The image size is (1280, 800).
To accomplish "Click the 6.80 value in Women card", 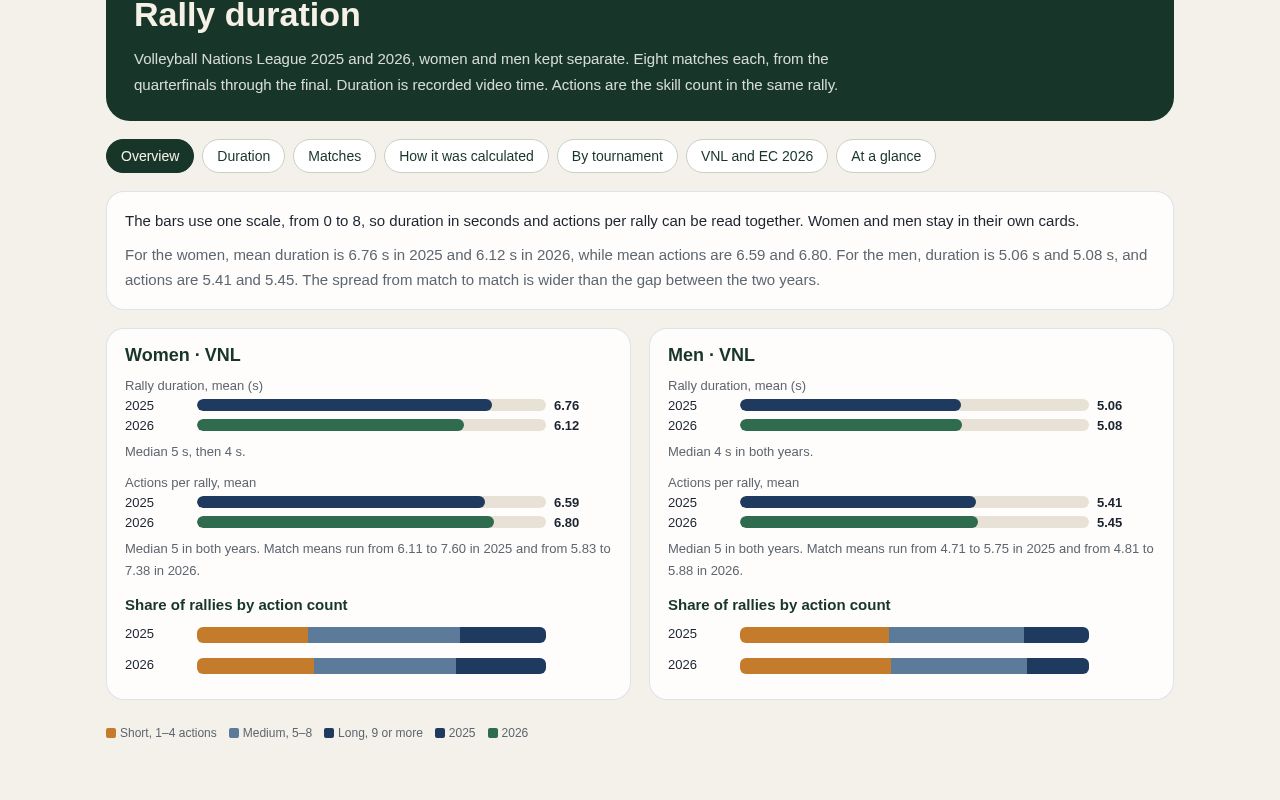I will click(567, 522).
